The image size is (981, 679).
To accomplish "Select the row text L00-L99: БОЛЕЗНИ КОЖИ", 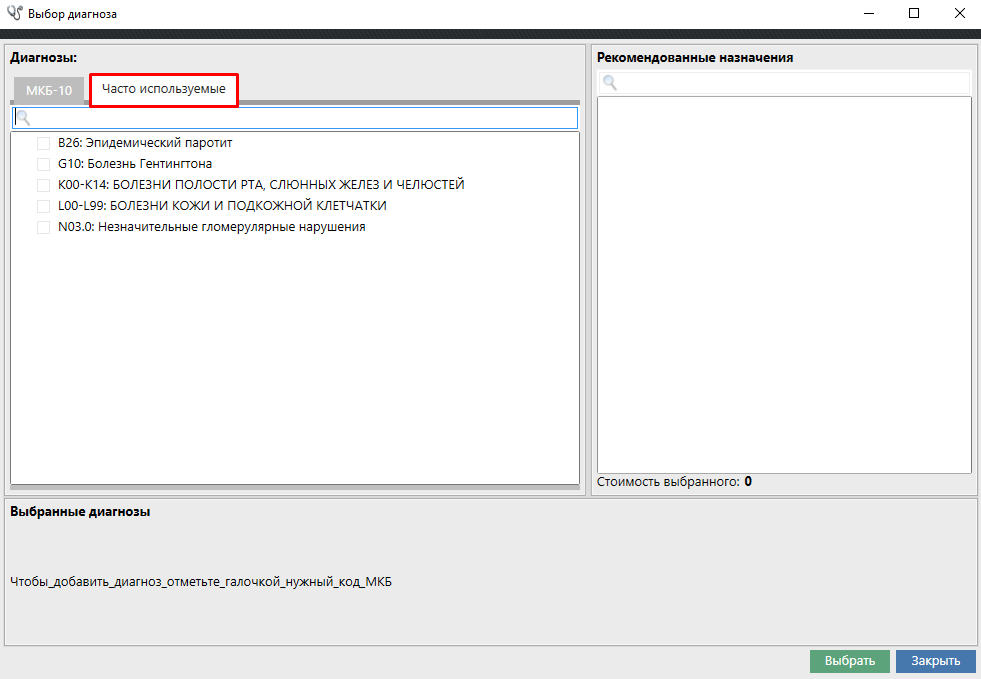I will point(222,206).
